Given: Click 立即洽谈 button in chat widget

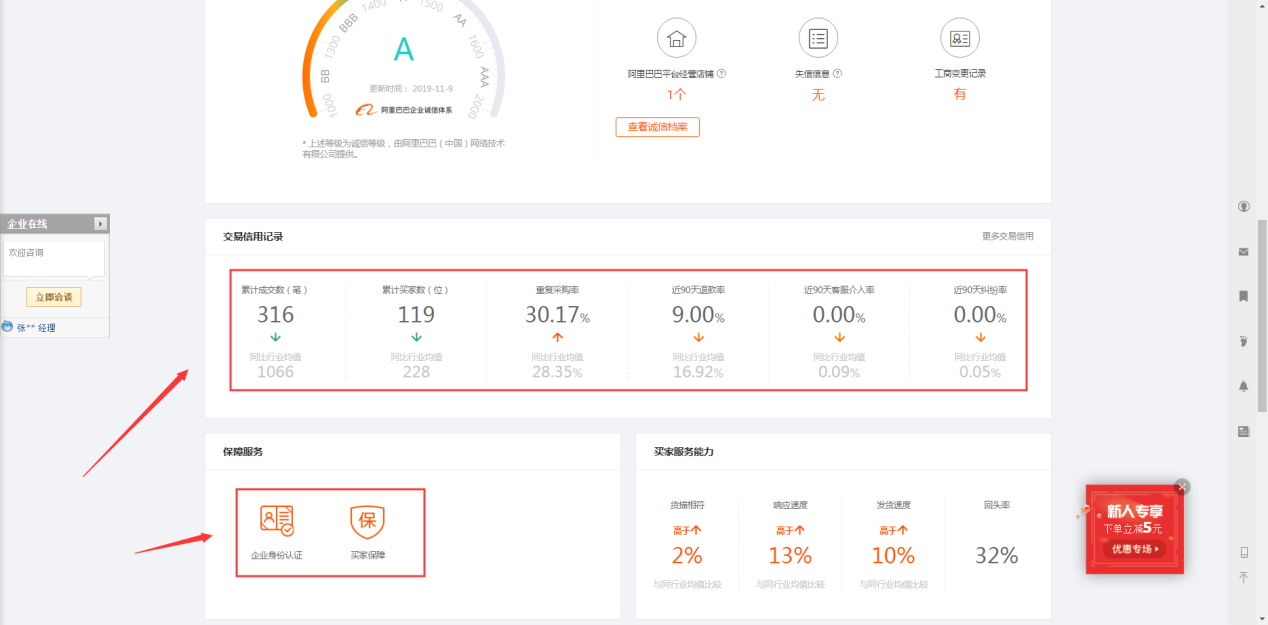Looking at the screenshot, I should (54, 297).
